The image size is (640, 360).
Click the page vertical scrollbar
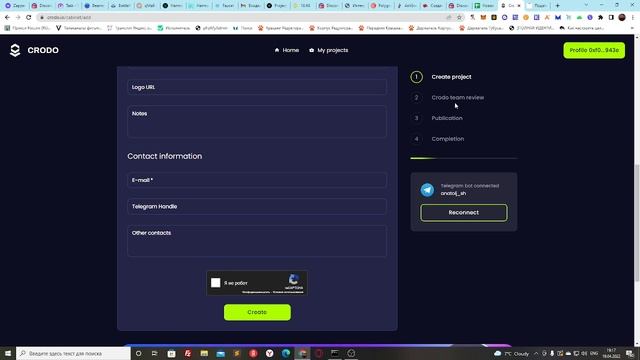point(637,222)
